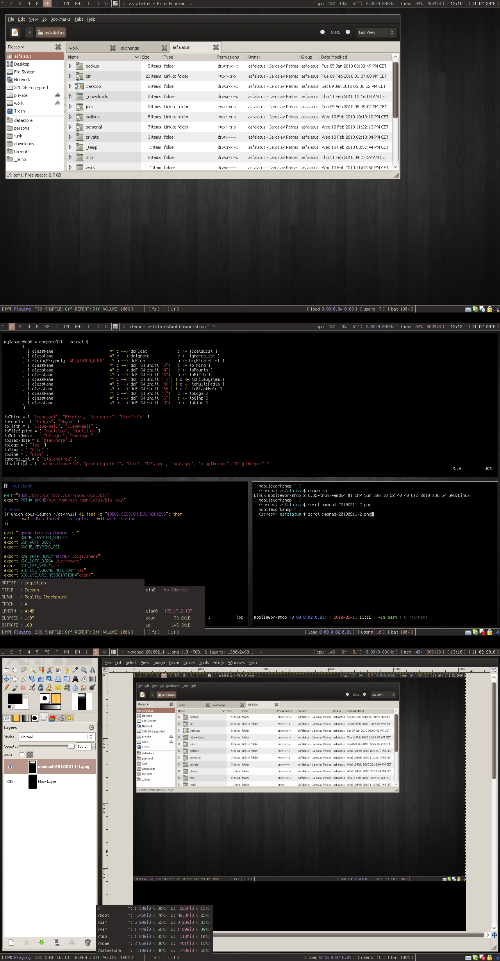Click the Name column header to sort
The width and height of the screenshot is (500, 961).
pos(104,56)
